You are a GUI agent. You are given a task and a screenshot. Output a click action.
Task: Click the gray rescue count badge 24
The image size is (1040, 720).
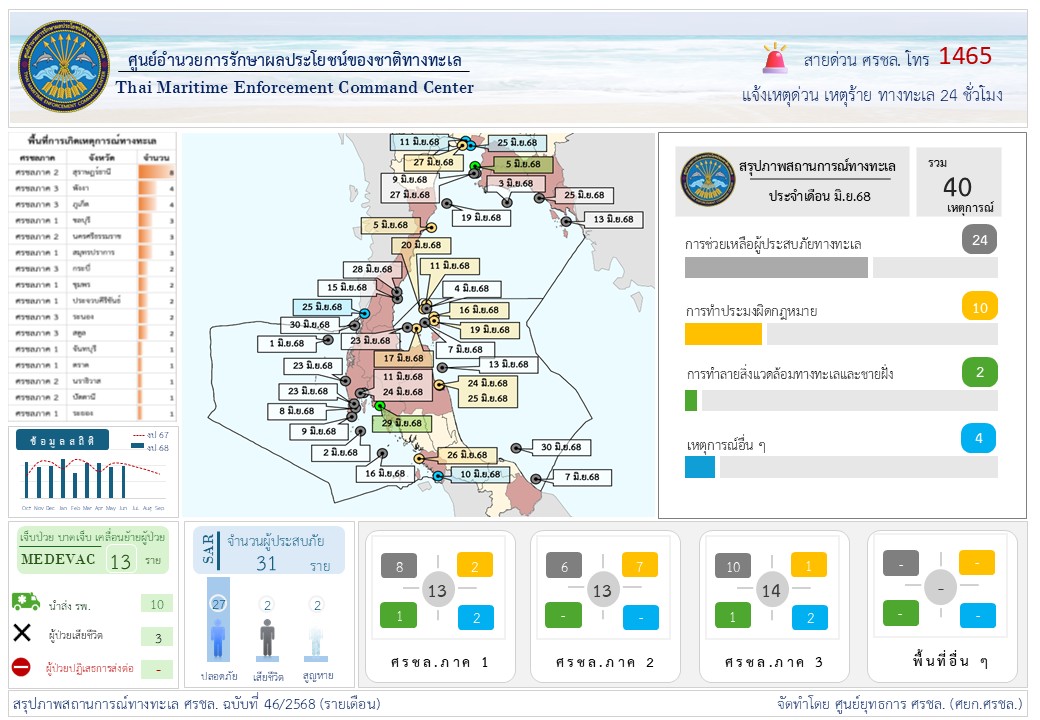click(x=979, y=239)
